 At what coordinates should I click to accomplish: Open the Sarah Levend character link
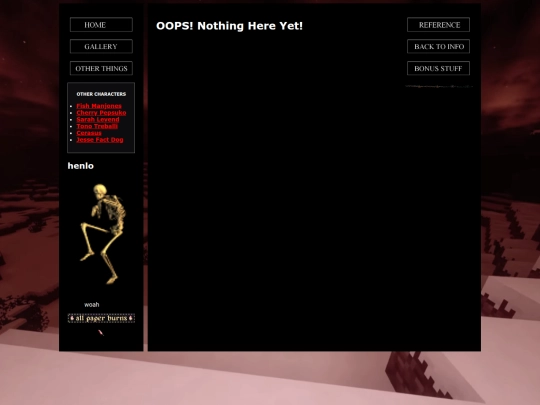tap(98, 119)
